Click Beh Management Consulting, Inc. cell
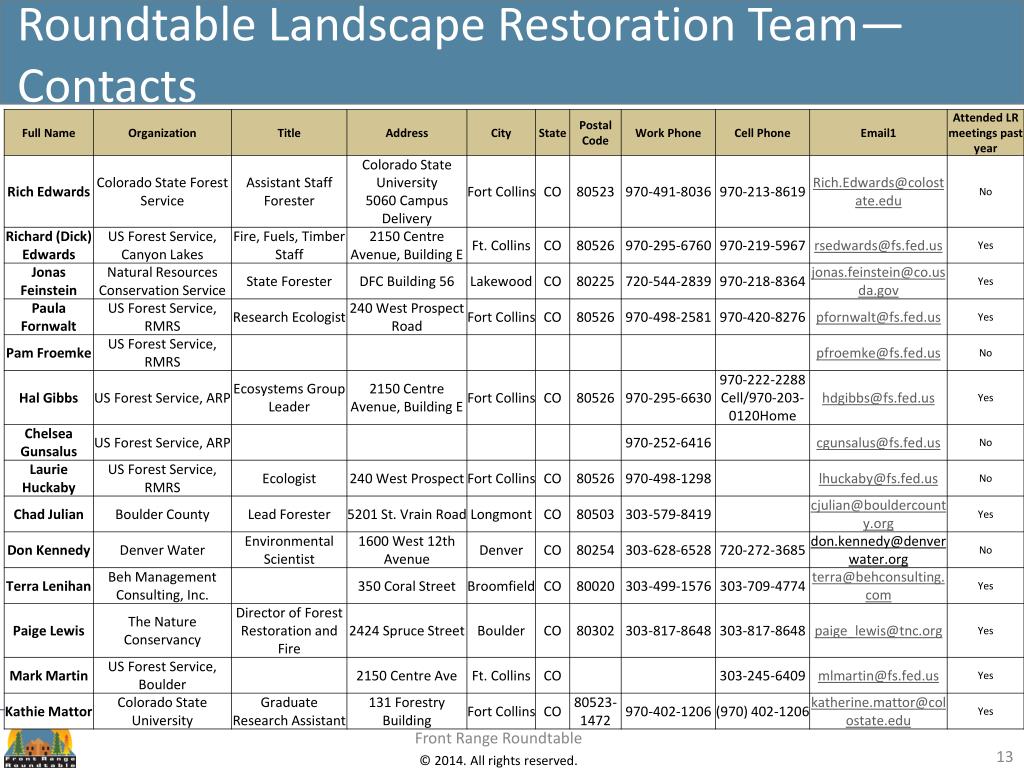This screenshot has width=1024, height=768. point(162,586)
